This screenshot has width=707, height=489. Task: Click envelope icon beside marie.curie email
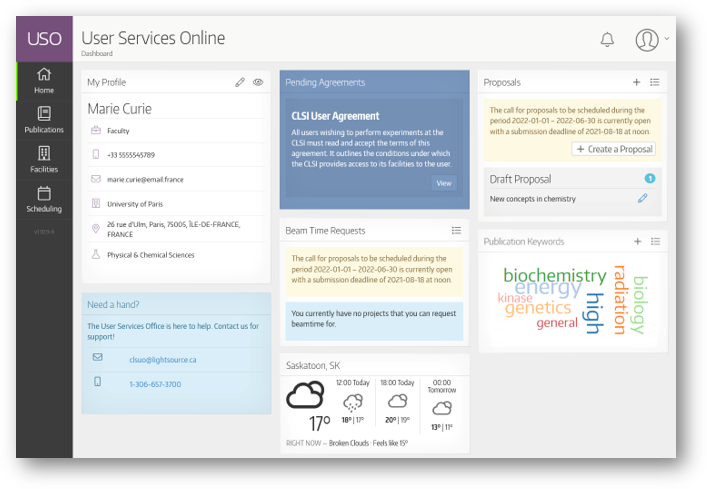[x=96, y=179]
